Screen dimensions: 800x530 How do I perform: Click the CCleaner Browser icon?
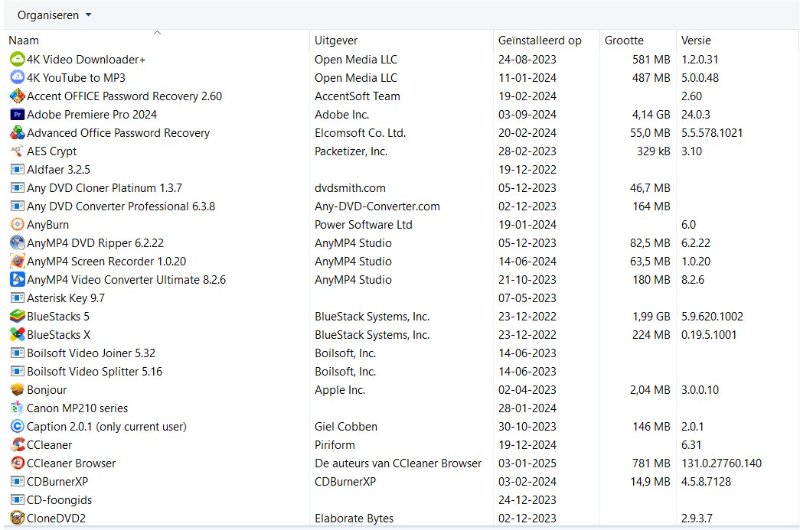(17, 463)
